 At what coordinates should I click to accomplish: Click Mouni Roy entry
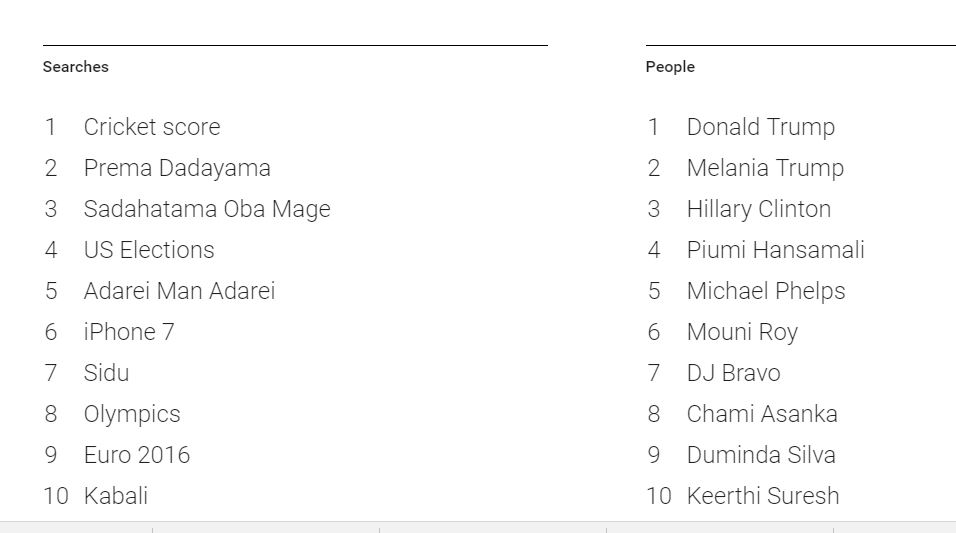[742, 332]
